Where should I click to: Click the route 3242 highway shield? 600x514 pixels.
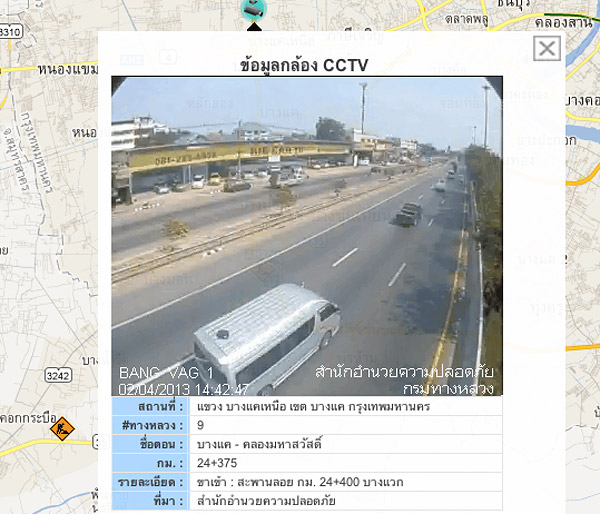(x=58, y=375)
